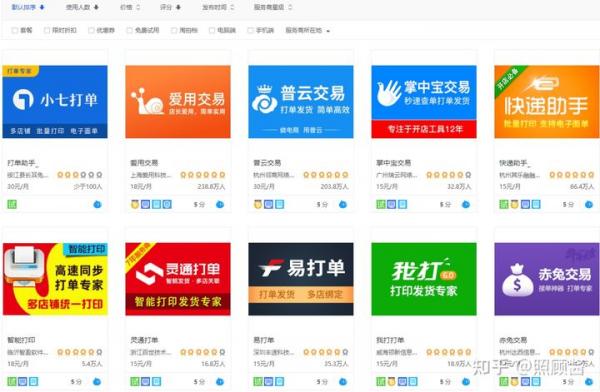
Task: Open the 灵通打单 title link
Action: 144,340
